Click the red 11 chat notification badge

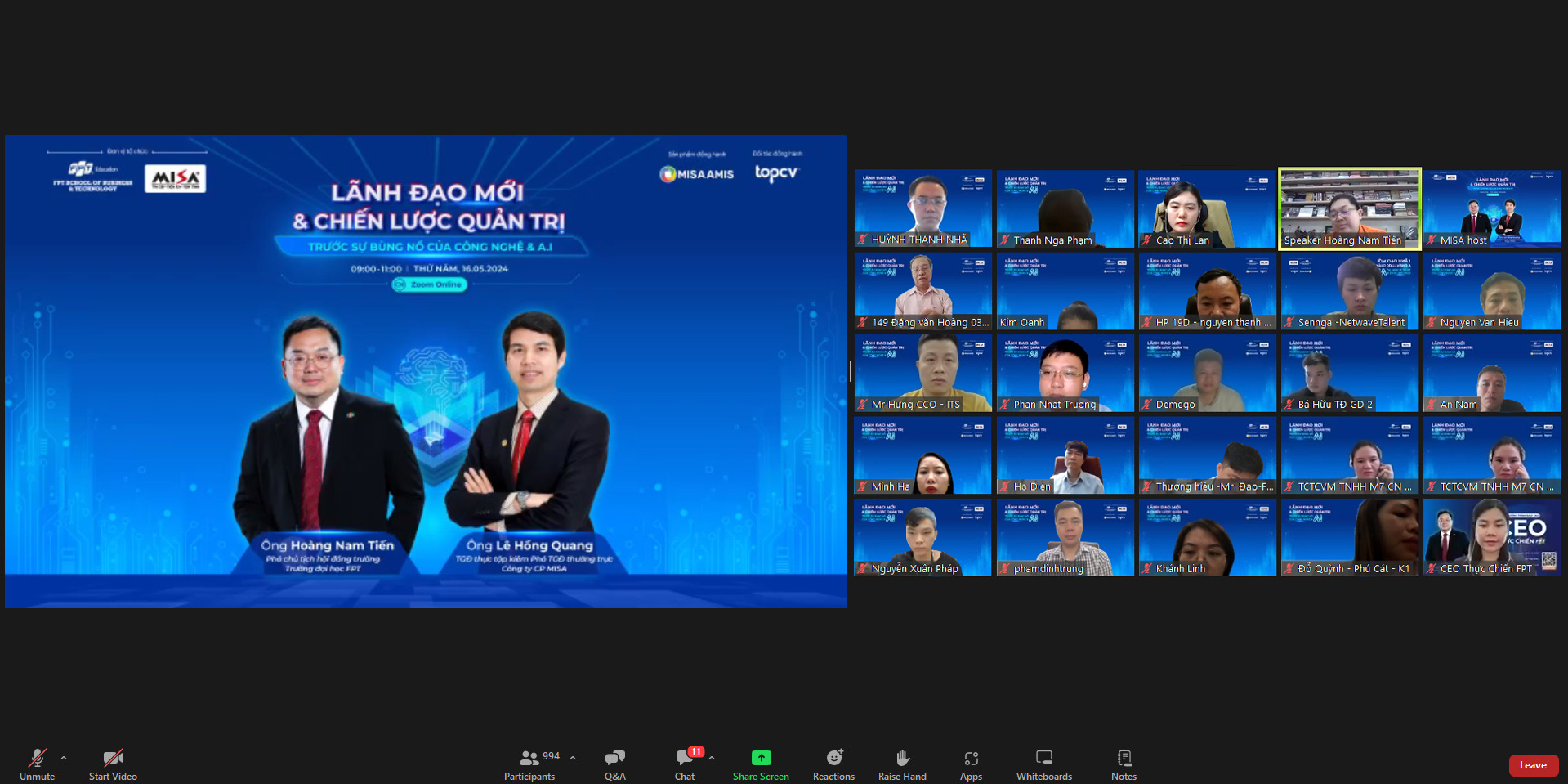point(695,751)
